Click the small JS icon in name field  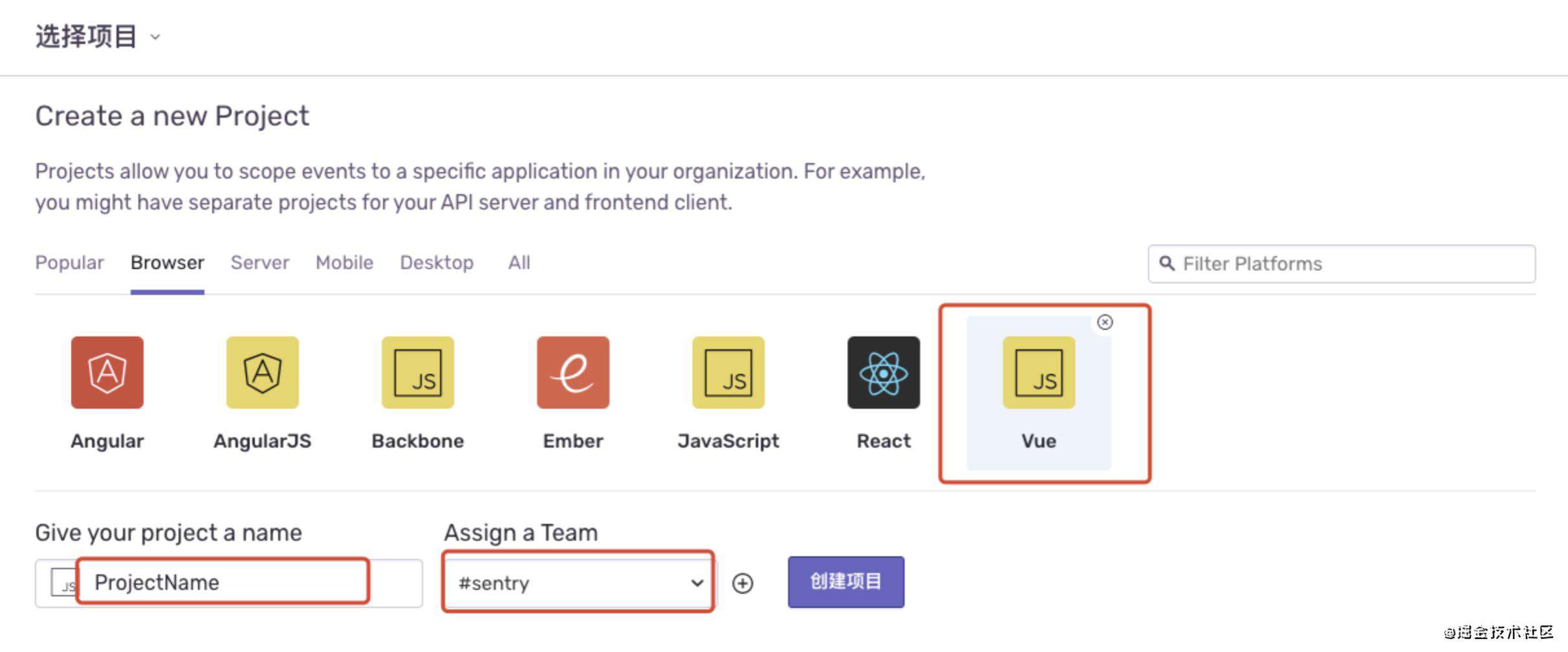tap(65, 583)
